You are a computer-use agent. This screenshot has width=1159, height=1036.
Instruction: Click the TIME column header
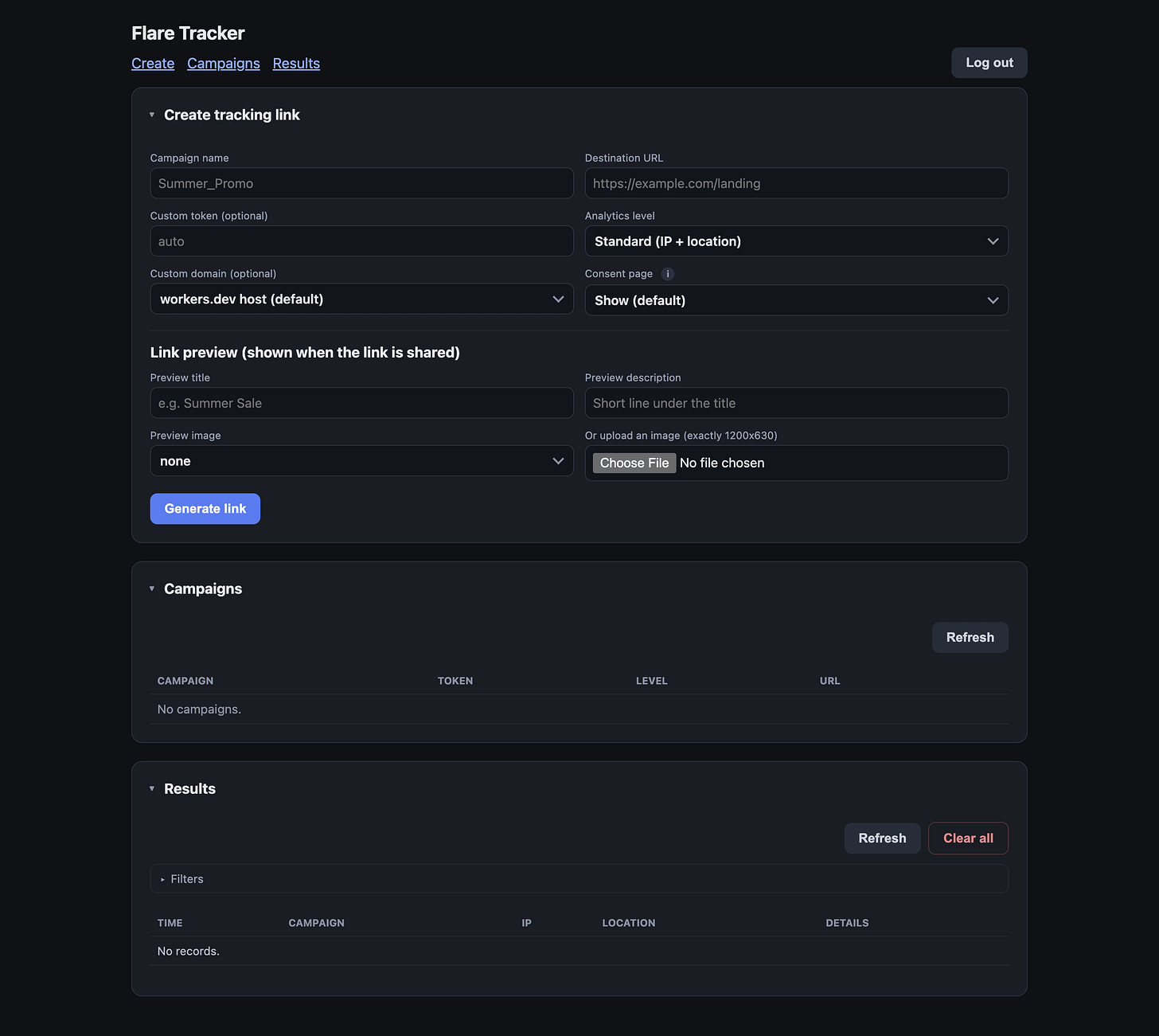click(x=170, y=923)
